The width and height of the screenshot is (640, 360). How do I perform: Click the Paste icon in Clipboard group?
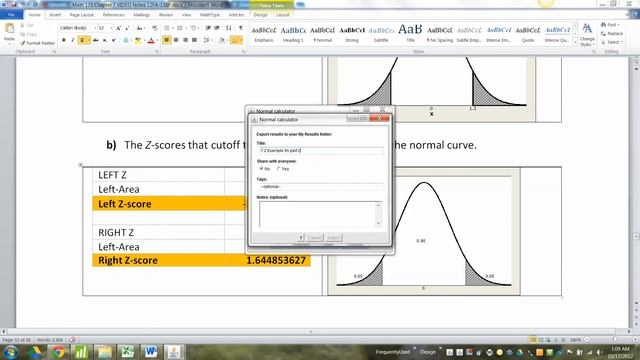(9, 29)
